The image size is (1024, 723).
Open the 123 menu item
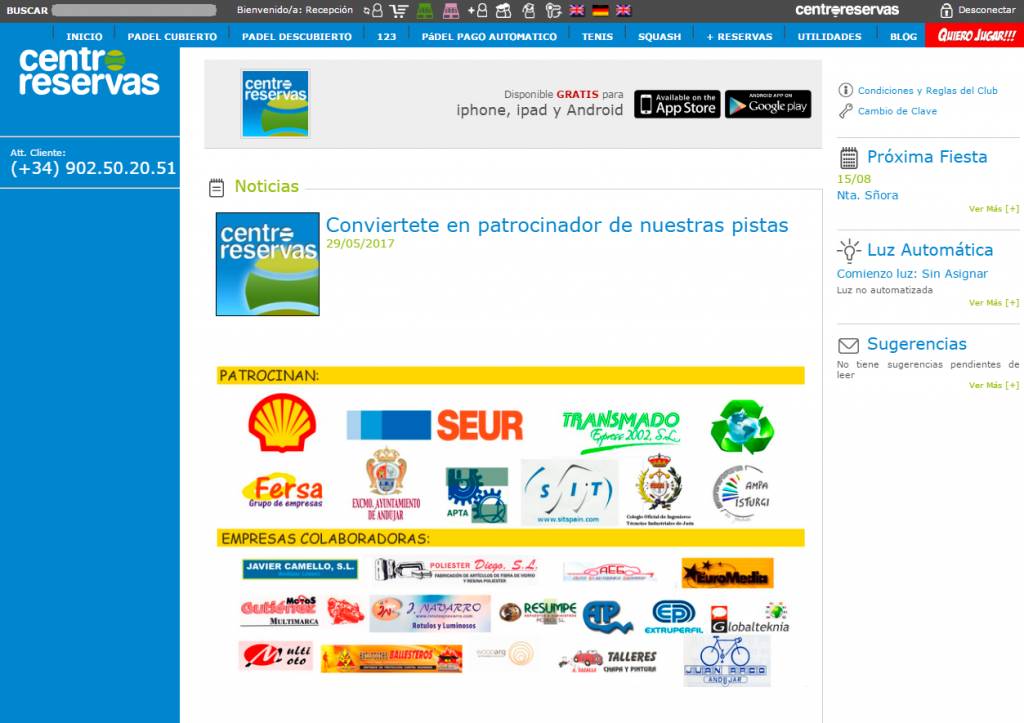point(387,37)
